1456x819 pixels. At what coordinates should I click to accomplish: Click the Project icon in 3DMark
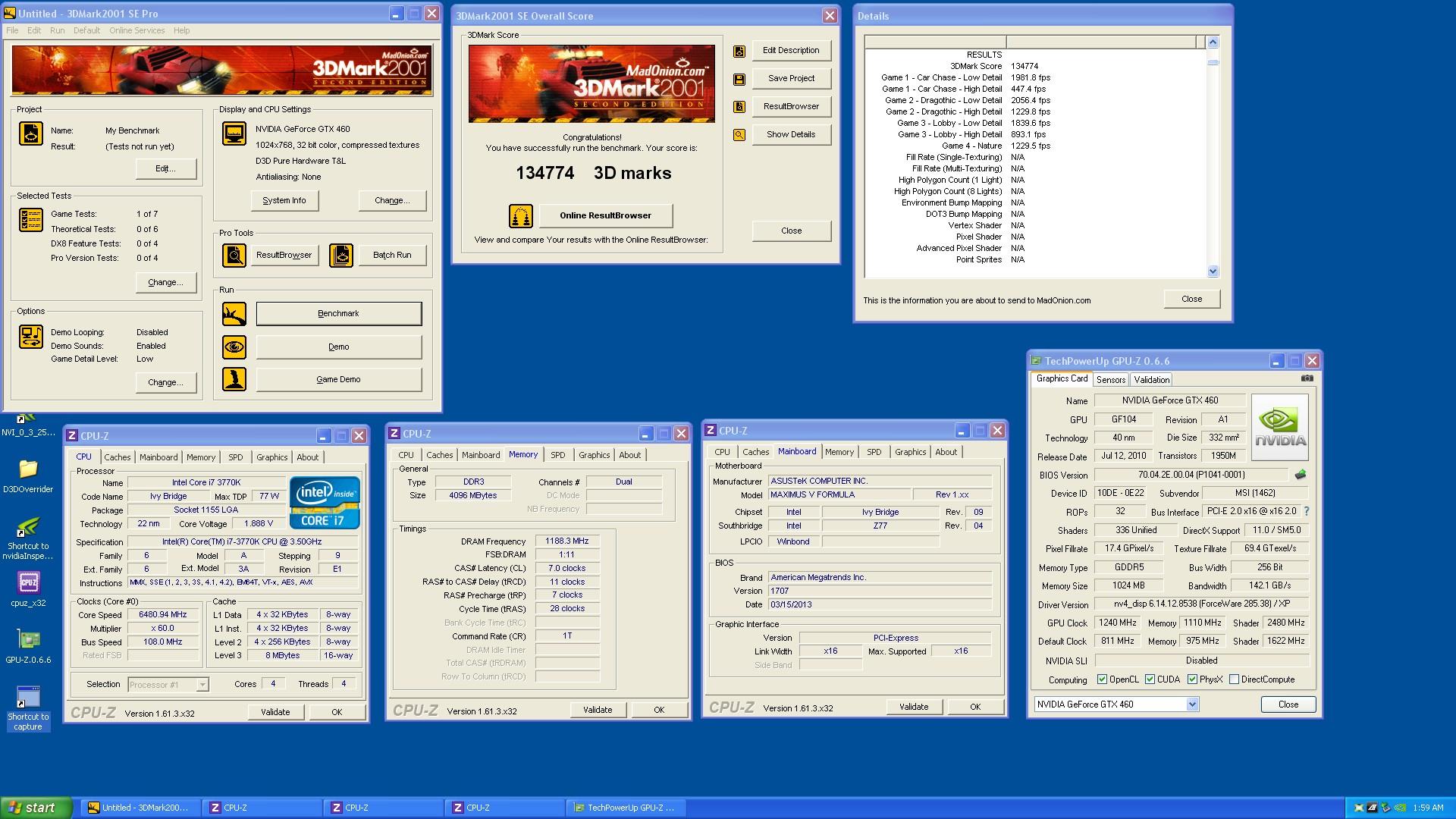(x=30, y=133)
